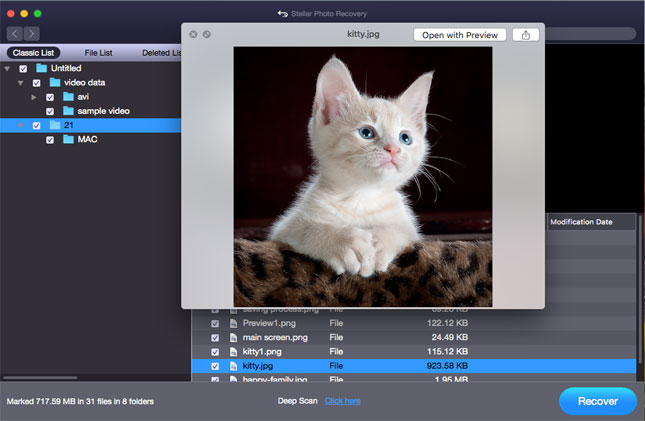Click the search field at top right

click(x=590, y=34)
